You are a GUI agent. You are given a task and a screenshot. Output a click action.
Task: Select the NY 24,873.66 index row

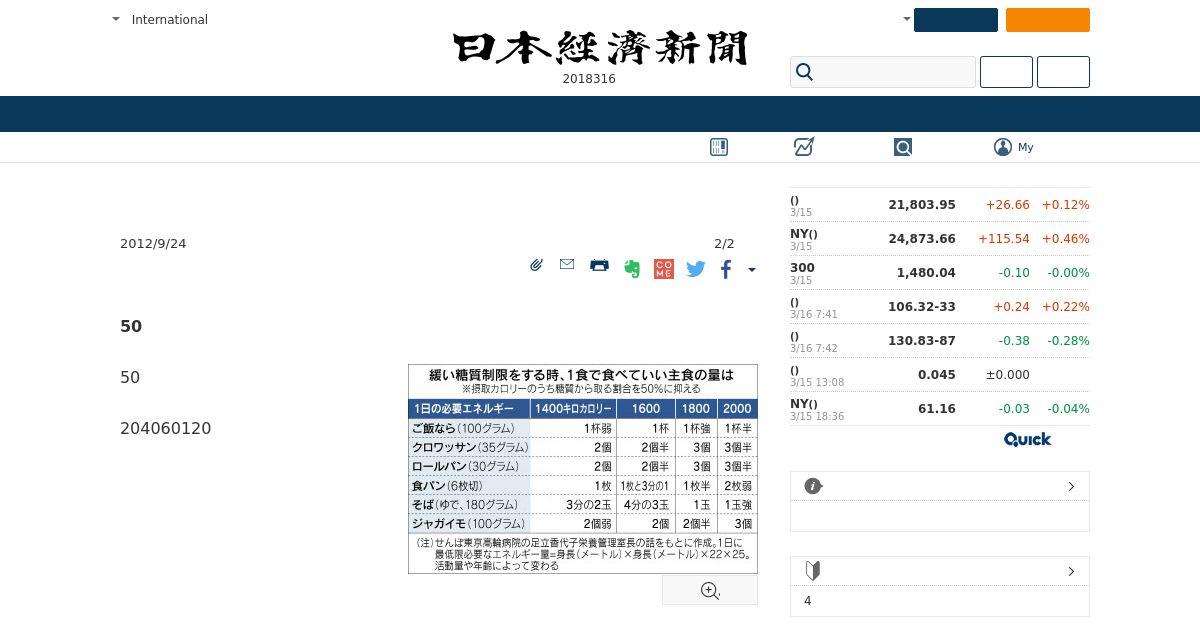940,239
